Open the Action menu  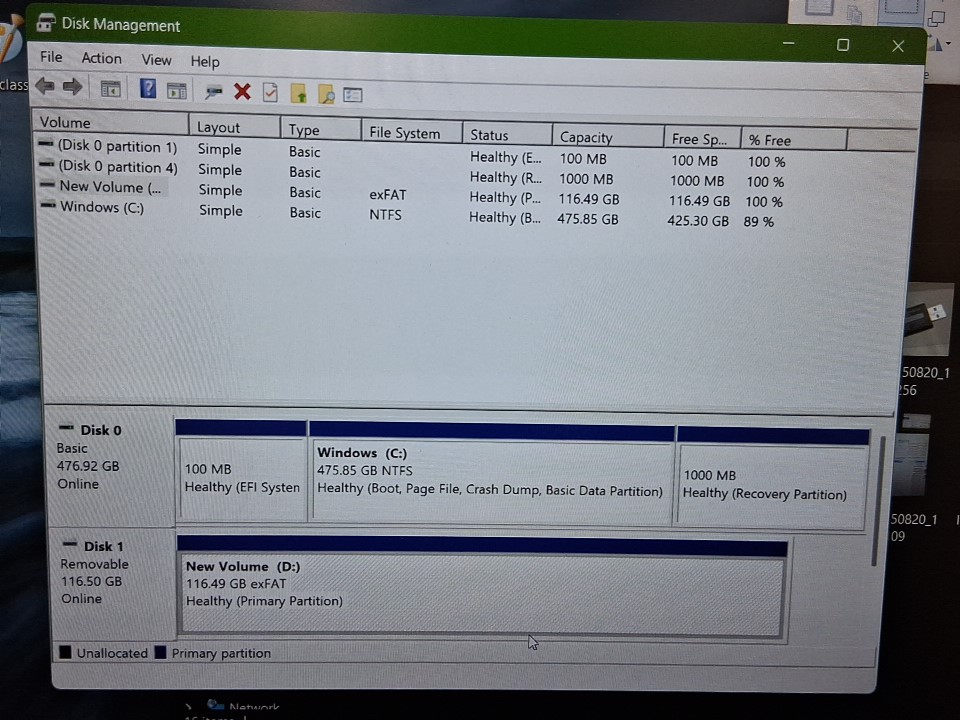[102, 58]
